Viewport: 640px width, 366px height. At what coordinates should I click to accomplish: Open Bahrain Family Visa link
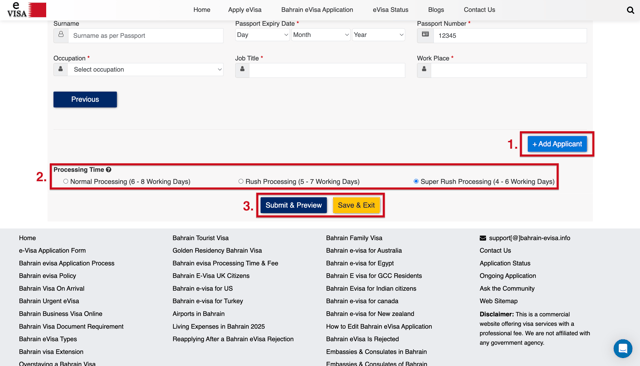pyautogui.click(x=354, y=238)
